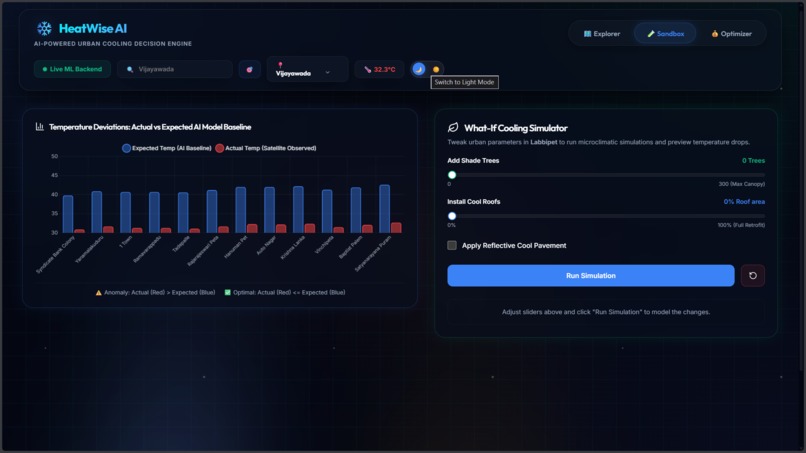Click the 'Install Cool Roofs' label
The width and height of the screenshot is (806, 453).
coord(473,202)
